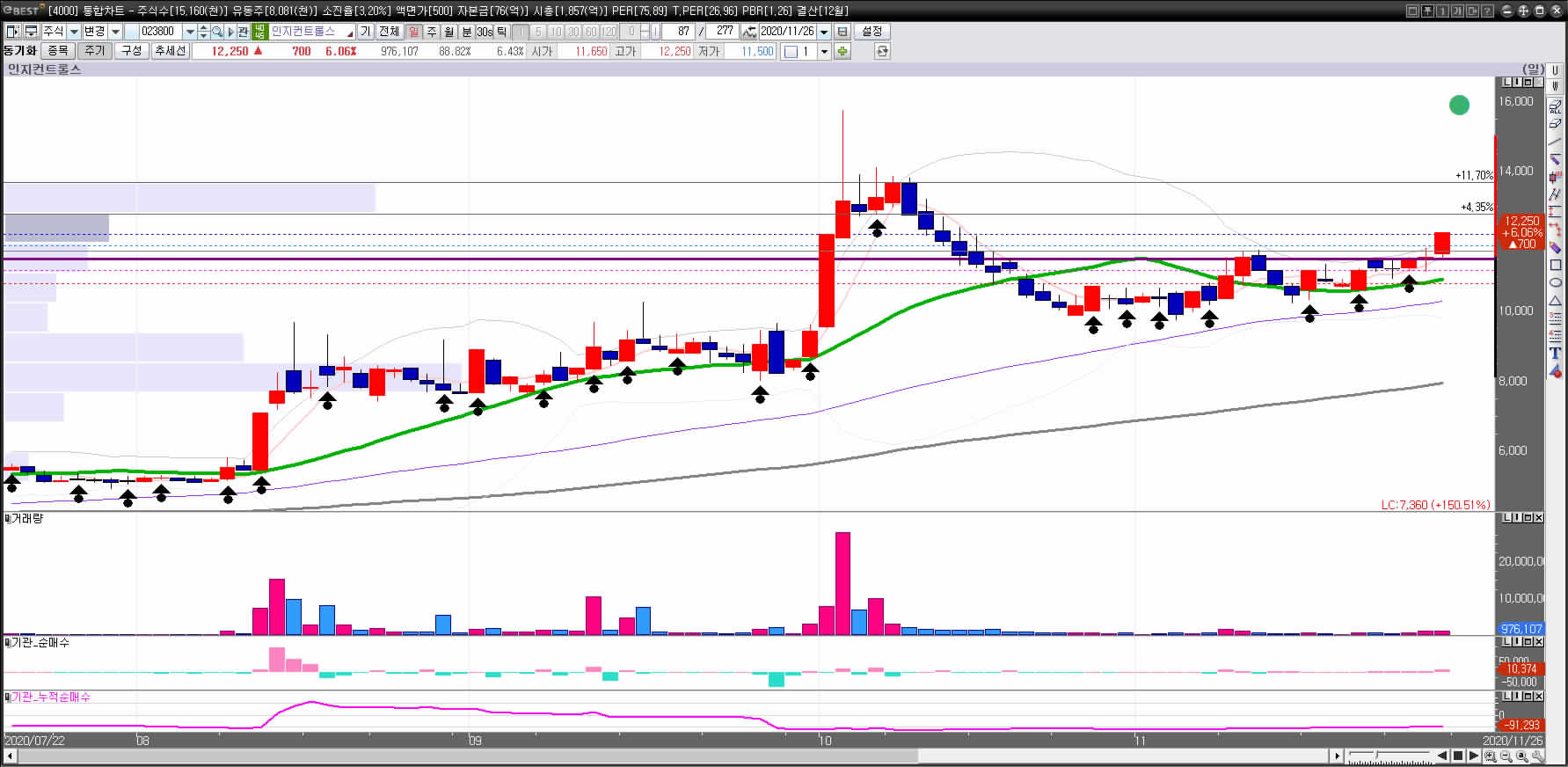
Task: Stop chart playback with square button
Action: [x=1458, y=756]
